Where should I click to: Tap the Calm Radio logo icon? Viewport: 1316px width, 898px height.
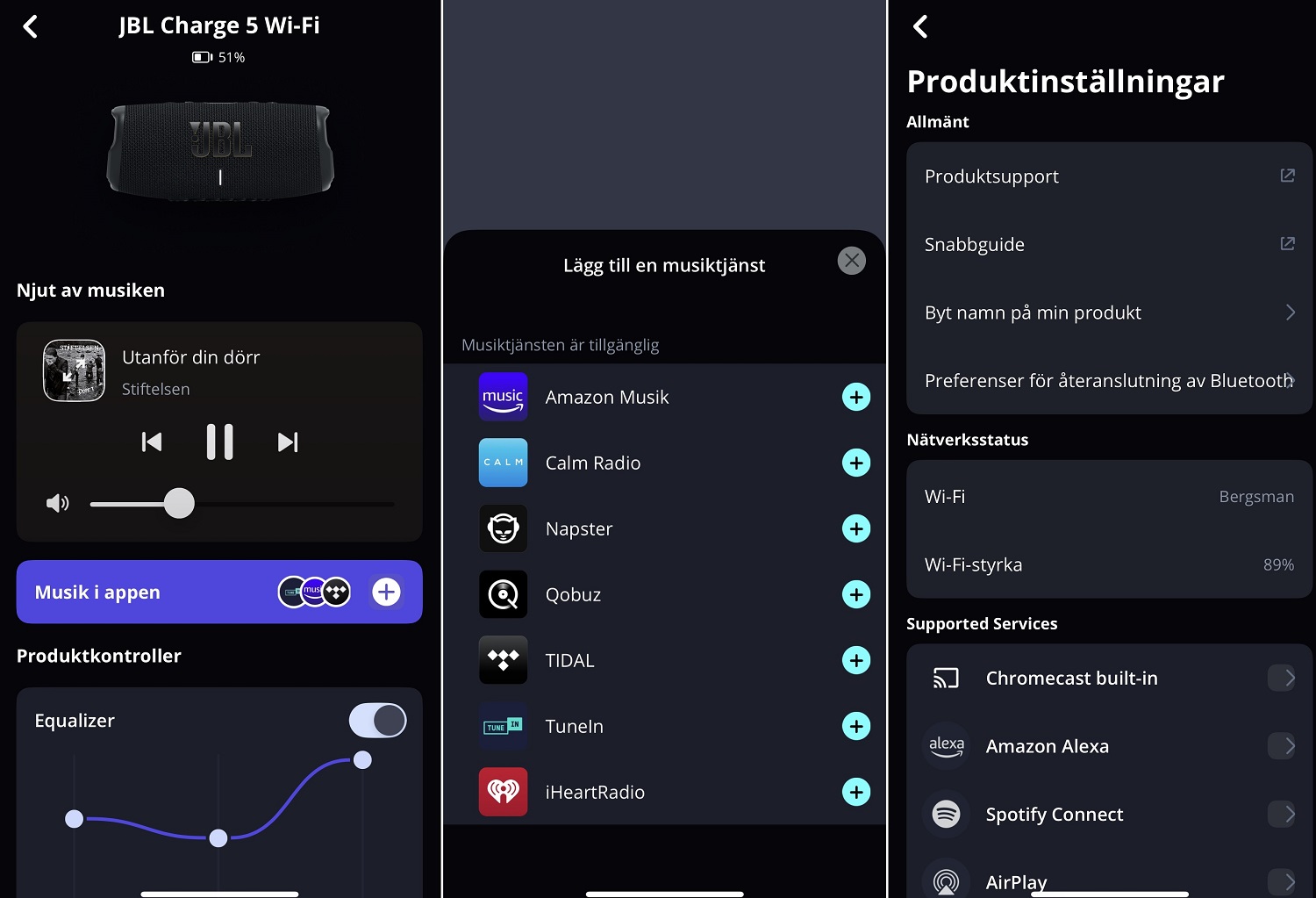(504, 463)
